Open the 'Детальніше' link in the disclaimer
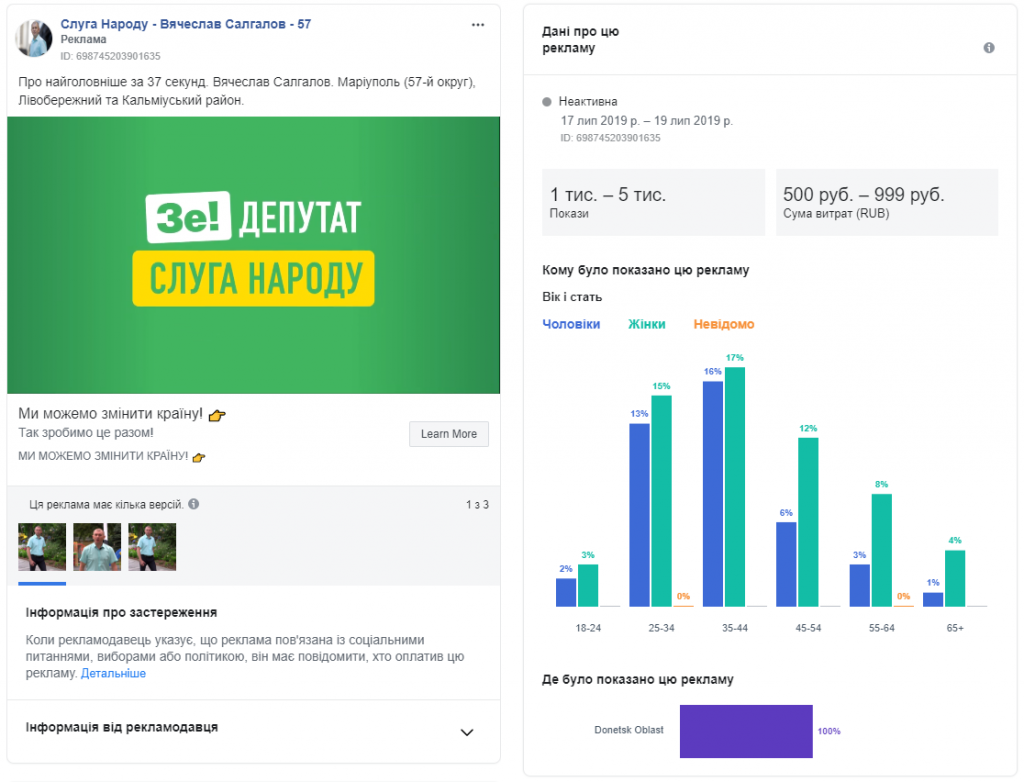This screenshot has width=1024, height=782. tap(113, 674)
